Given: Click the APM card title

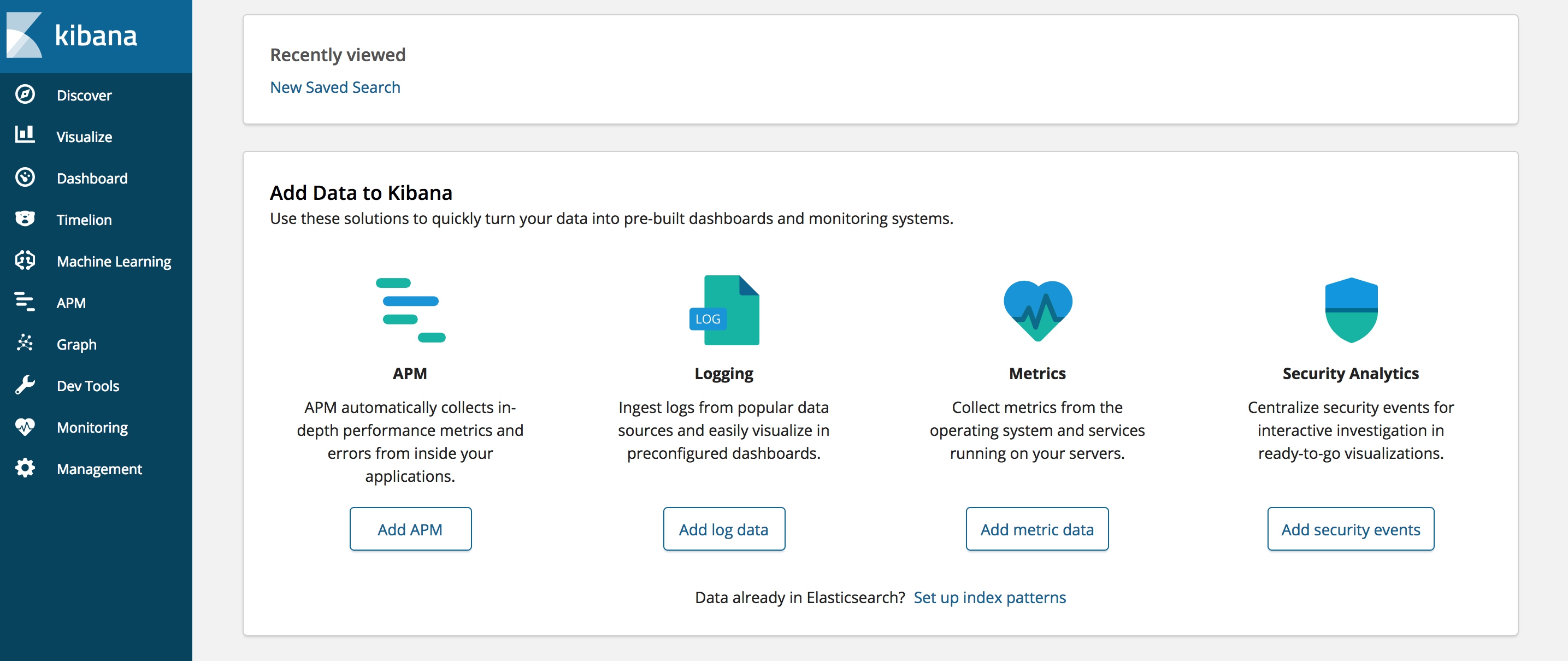Looking at the screenshot, I should click(x=410, y=373).
